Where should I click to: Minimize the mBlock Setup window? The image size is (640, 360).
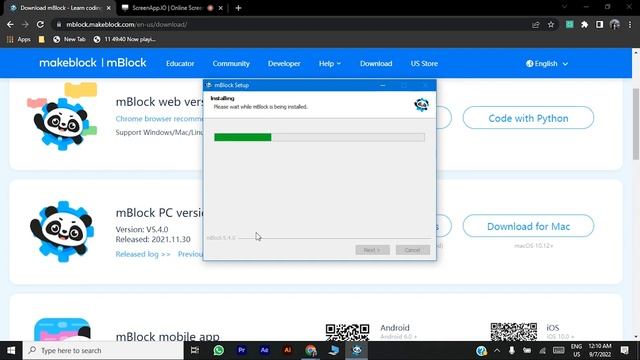click(x=382, y=85)
